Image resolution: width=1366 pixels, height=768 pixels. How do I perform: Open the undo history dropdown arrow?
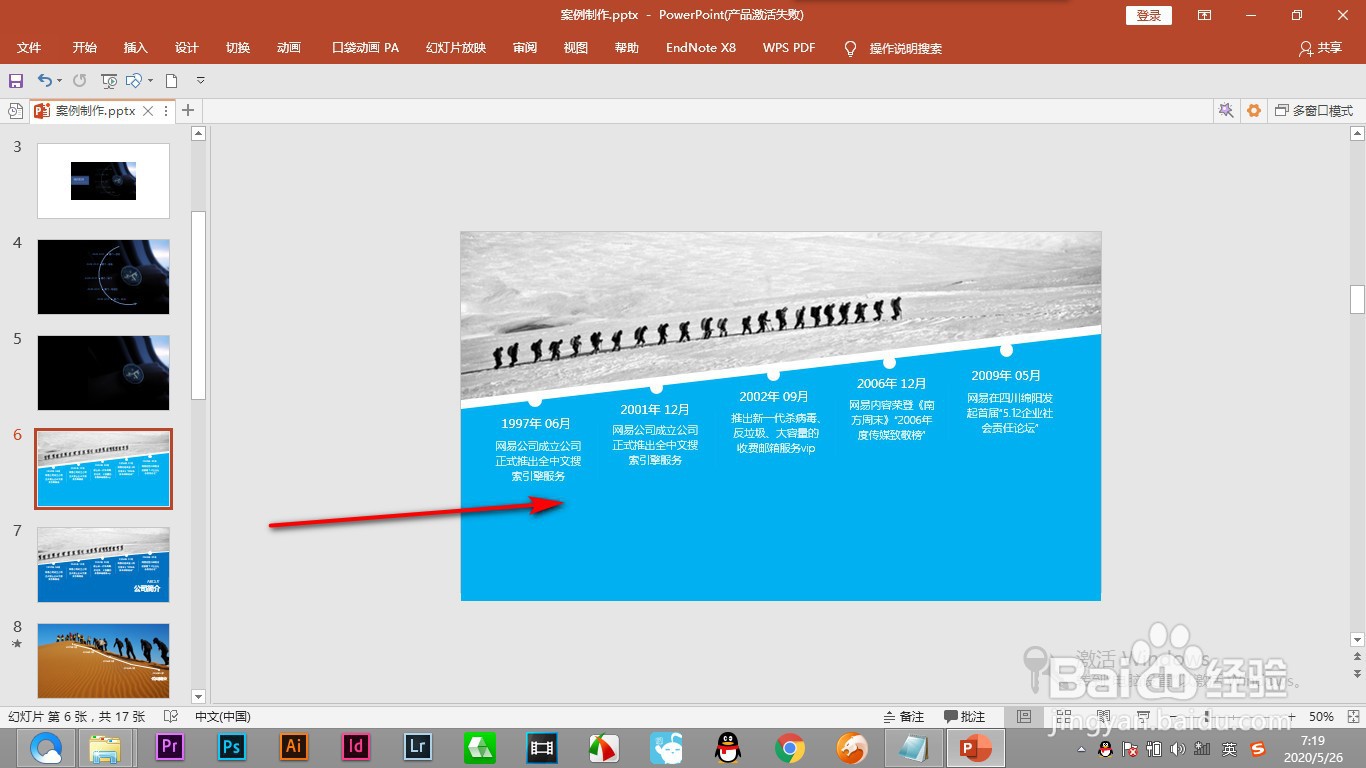click(x=59, y=81)
